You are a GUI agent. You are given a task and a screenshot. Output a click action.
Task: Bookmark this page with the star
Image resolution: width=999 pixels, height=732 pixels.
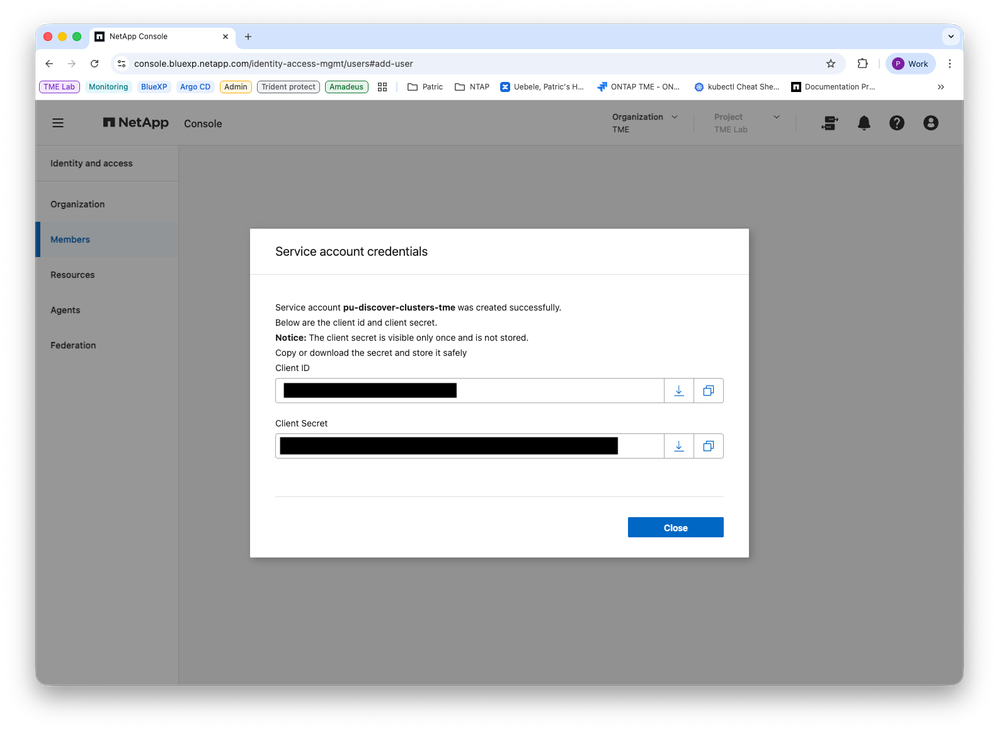click(830, 64)
